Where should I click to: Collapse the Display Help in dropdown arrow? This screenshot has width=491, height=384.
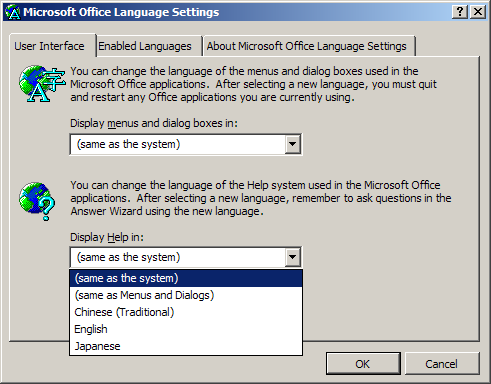(293, 257)
